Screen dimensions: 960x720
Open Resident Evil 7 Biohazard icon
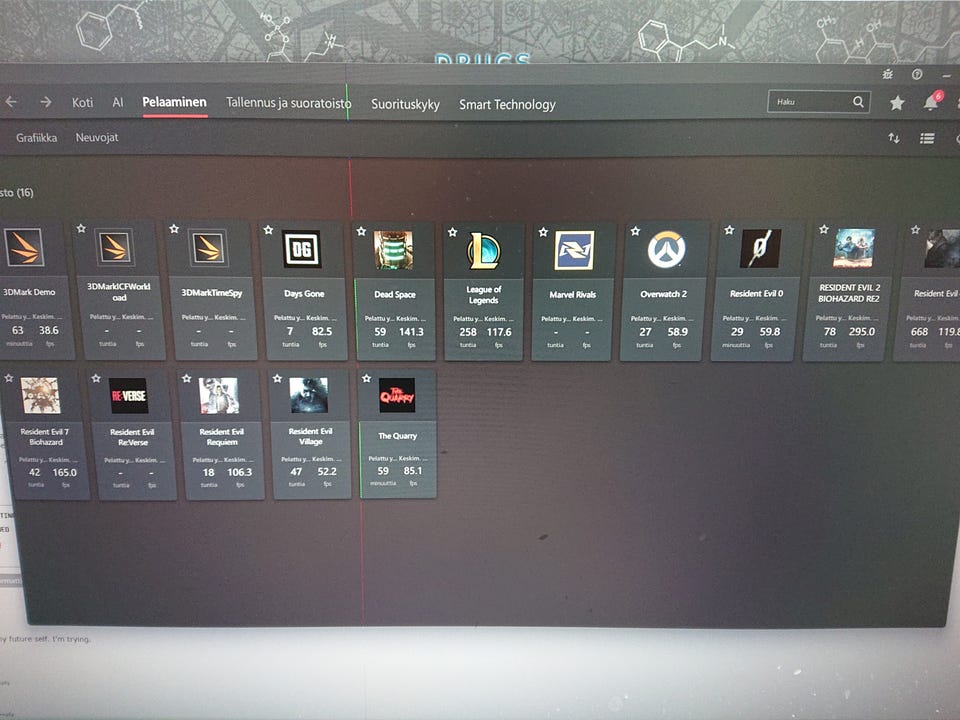pyautogui.click(x=40, y=396)
